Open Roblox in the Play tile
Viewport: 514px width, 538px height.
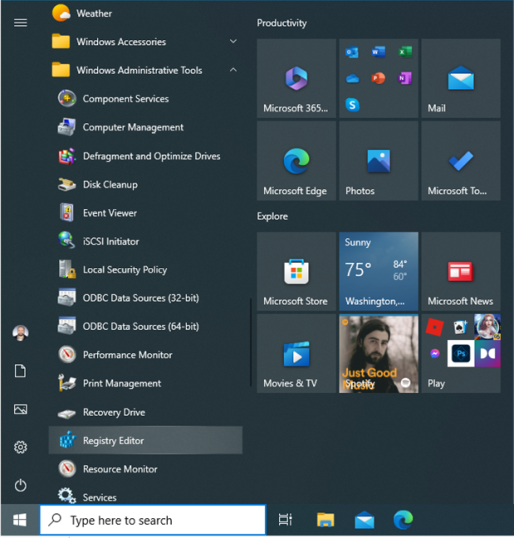(x=435, y=327)
